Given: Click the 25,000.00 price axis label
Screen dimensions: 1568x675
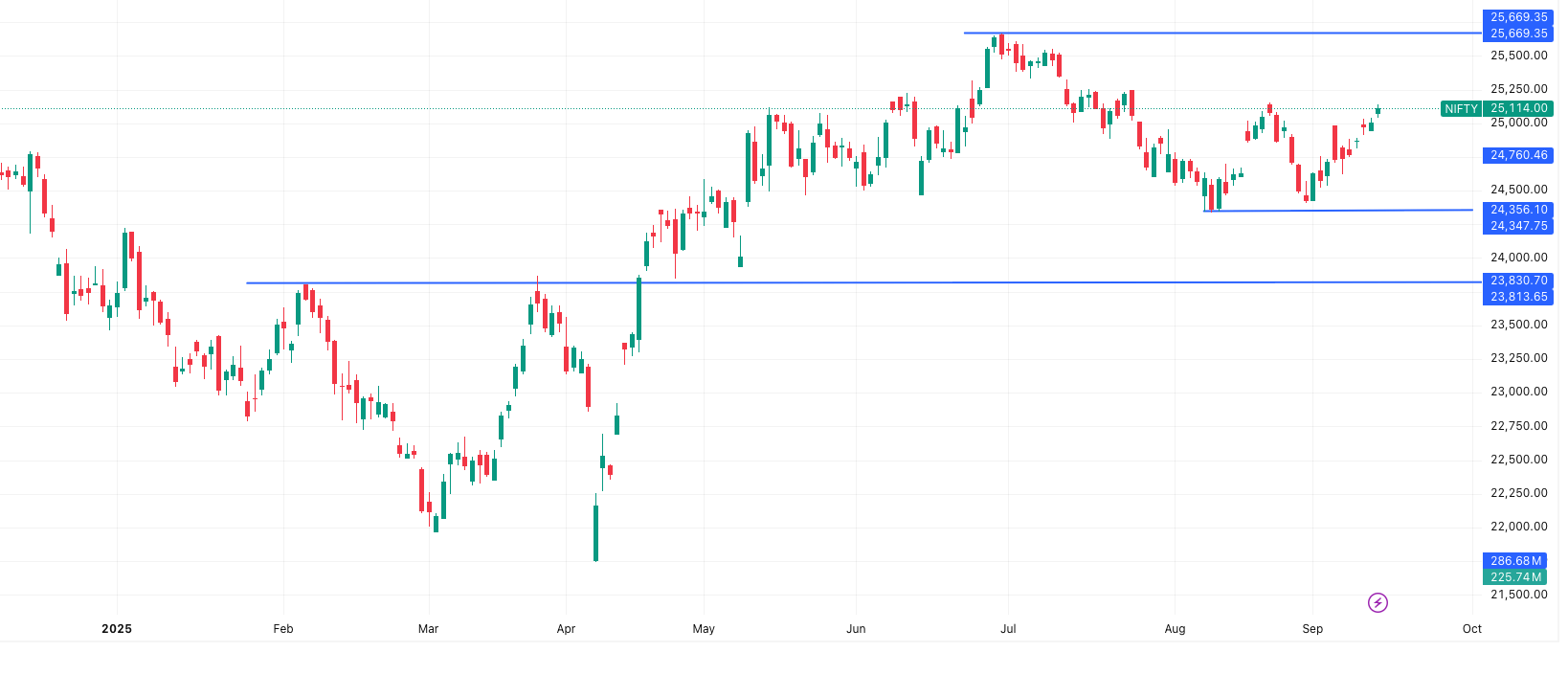Looking at the screenshot, I should coord(1518,123).
